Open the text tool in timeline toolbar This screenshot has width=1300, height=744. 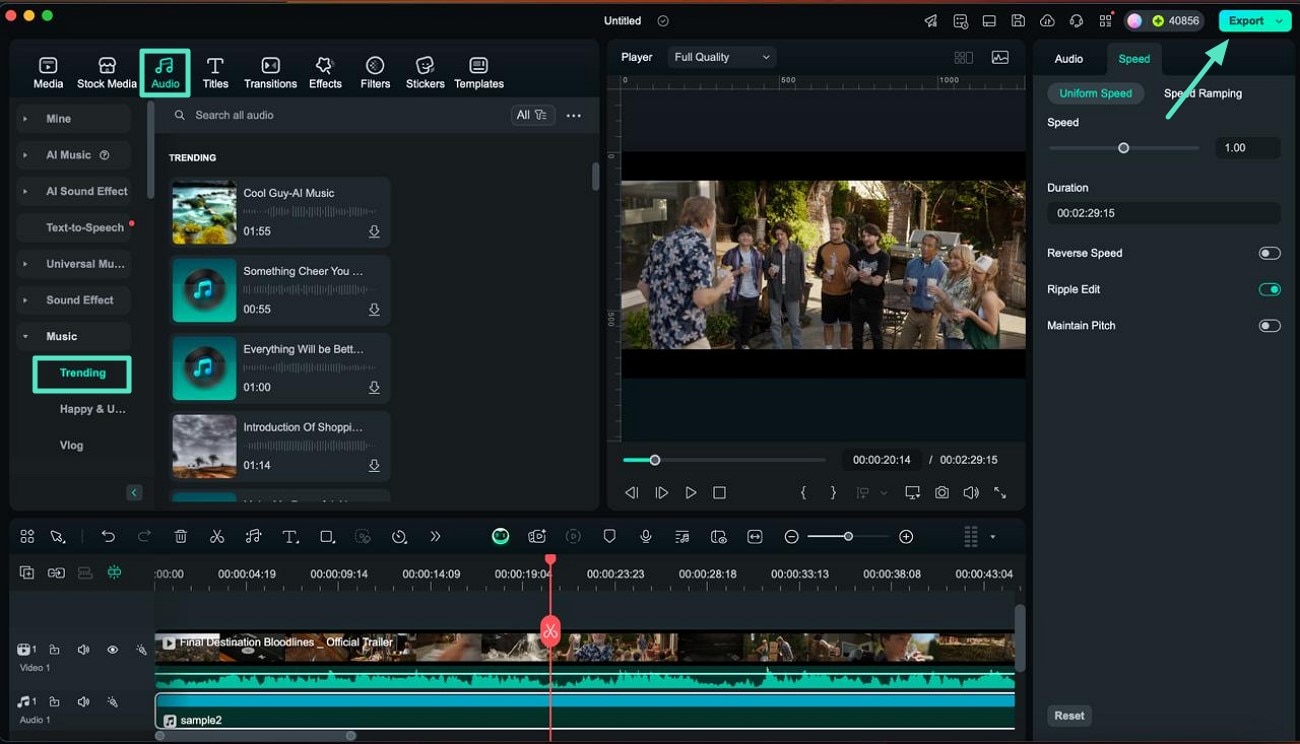click(290, 537)
